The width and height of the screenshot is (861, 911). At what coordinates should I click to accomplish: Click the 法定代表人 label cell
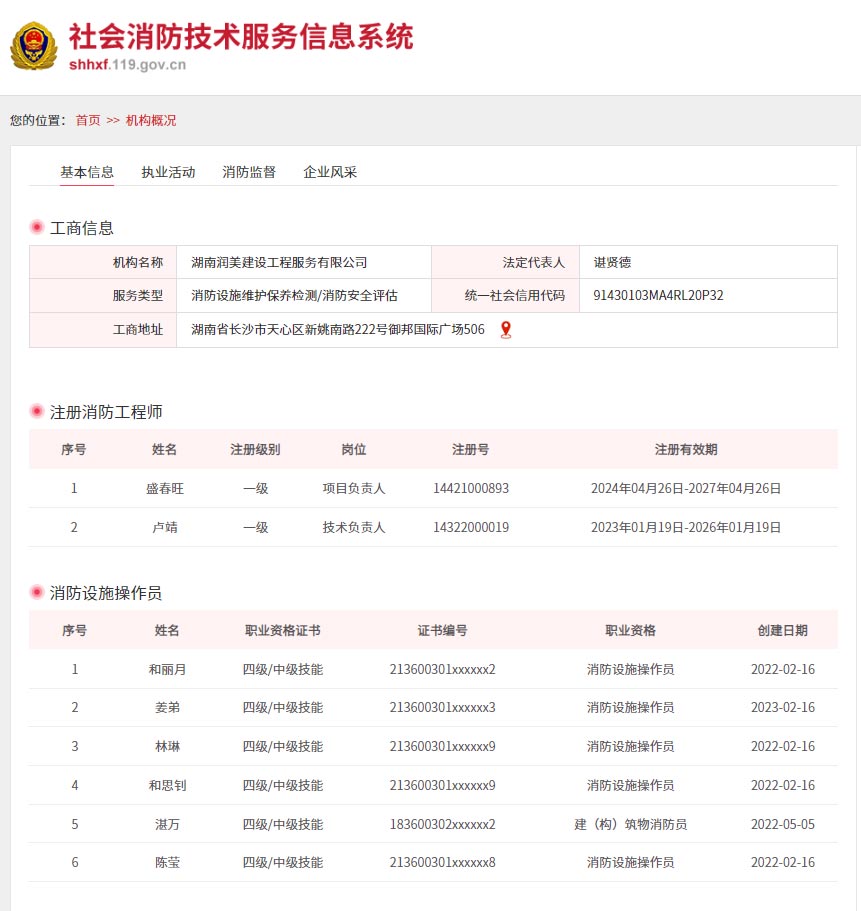click(505, 263)
